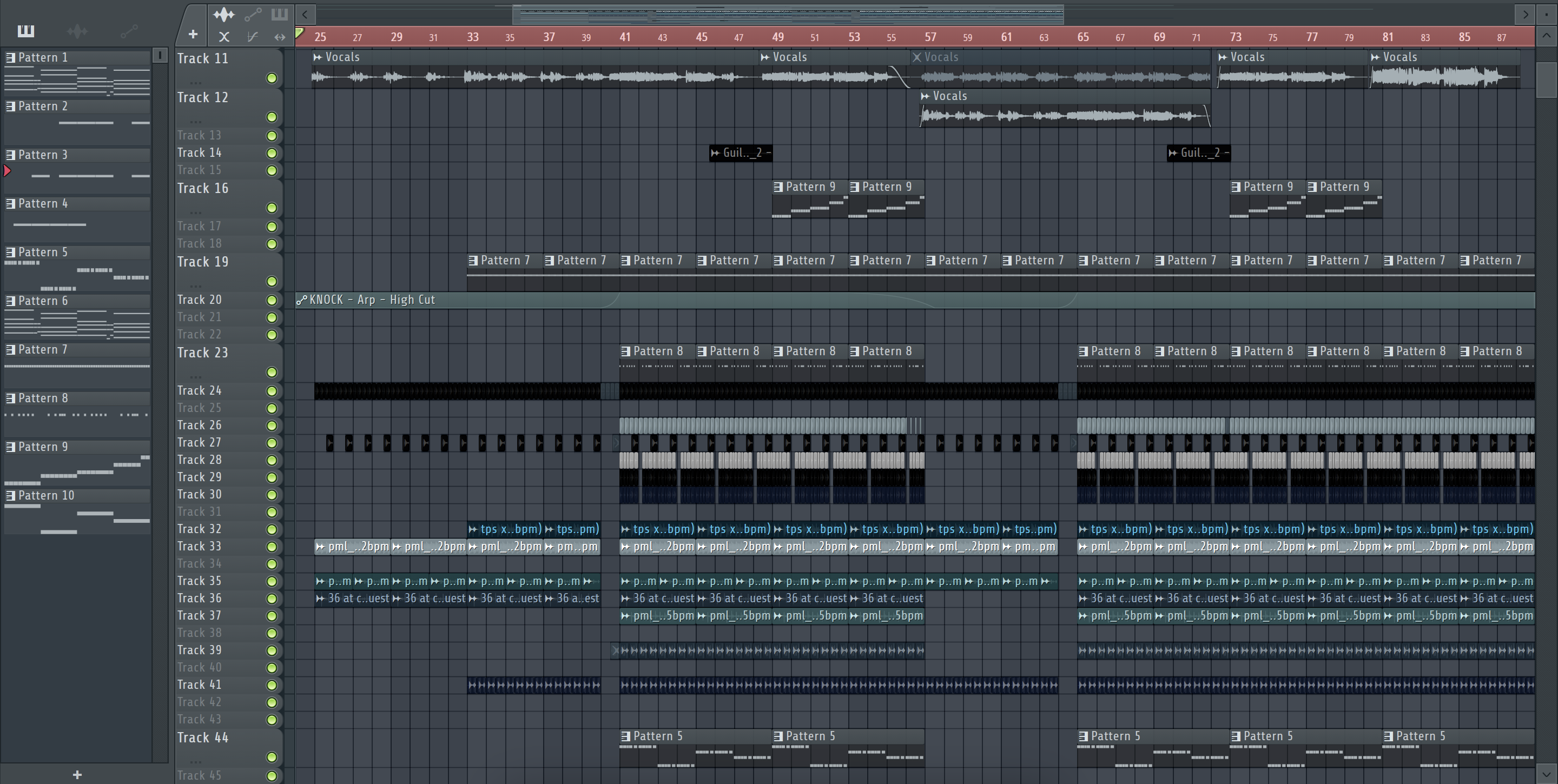Toggle the green LED of Track 14
Screen dimensions: 1558x784
click(272, 153)
